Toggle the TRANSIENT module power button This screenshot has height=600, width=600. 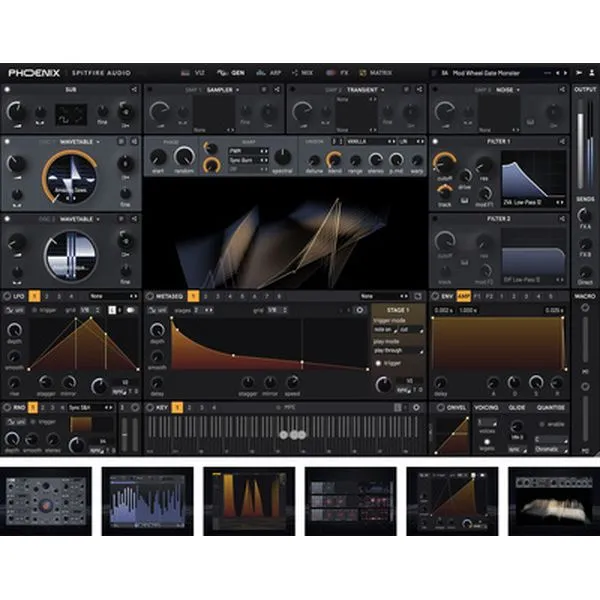293,90
